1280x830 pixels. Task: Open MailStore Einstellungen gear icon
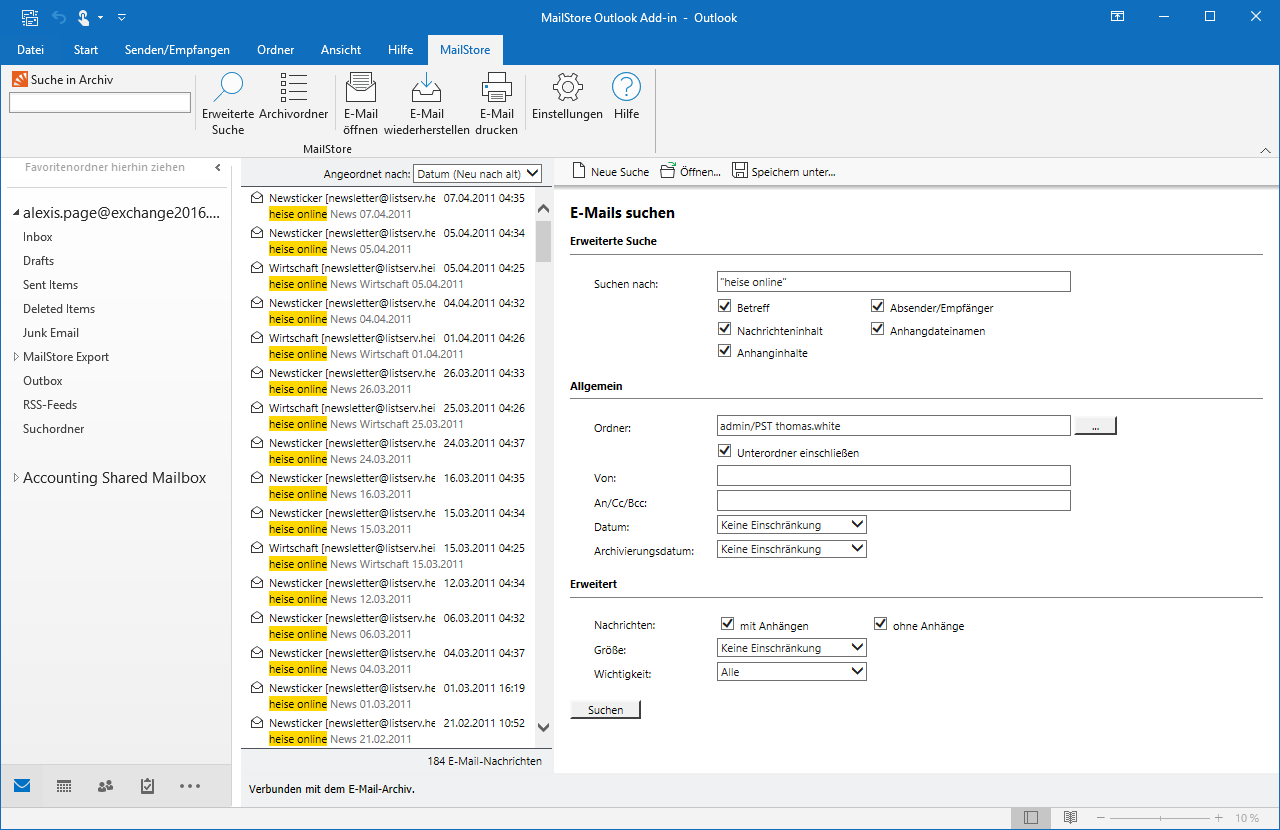tap(567, 89)
